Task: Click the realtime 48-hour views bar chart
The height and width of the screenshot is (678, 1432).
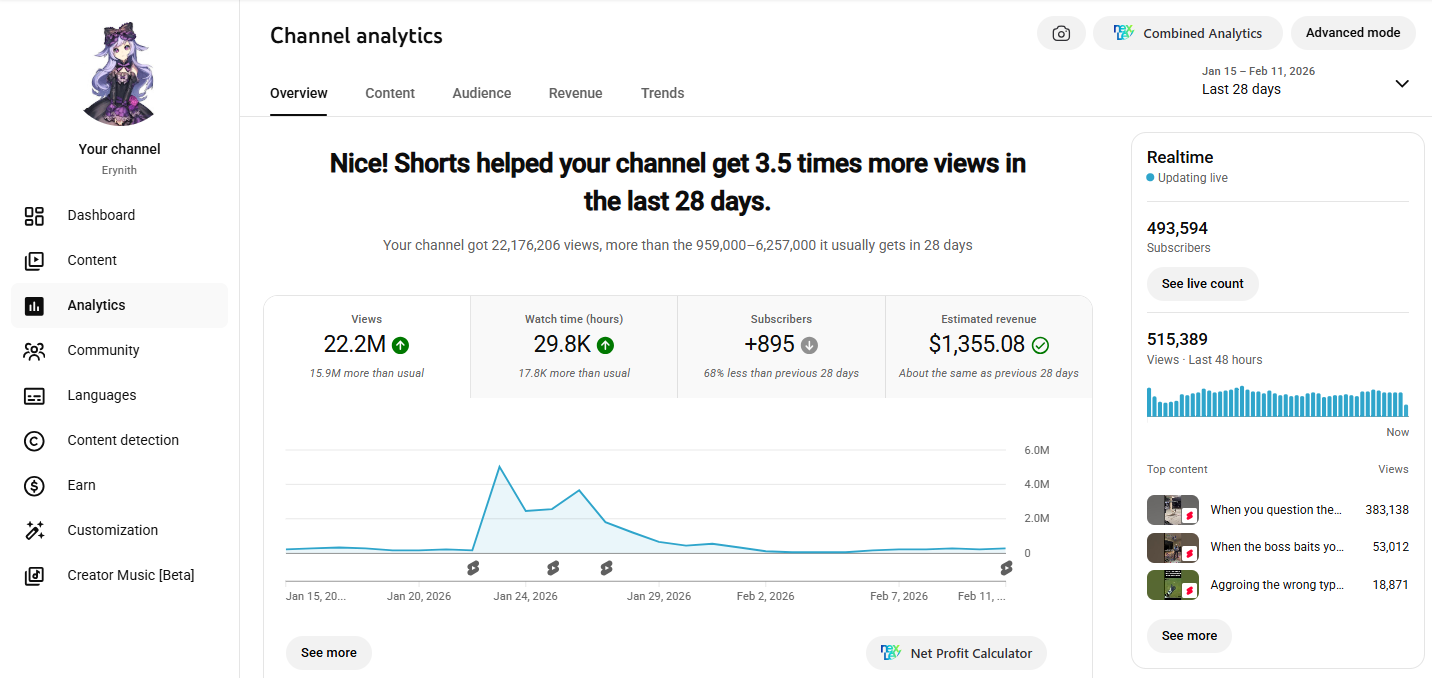Action: (1277, 401)
